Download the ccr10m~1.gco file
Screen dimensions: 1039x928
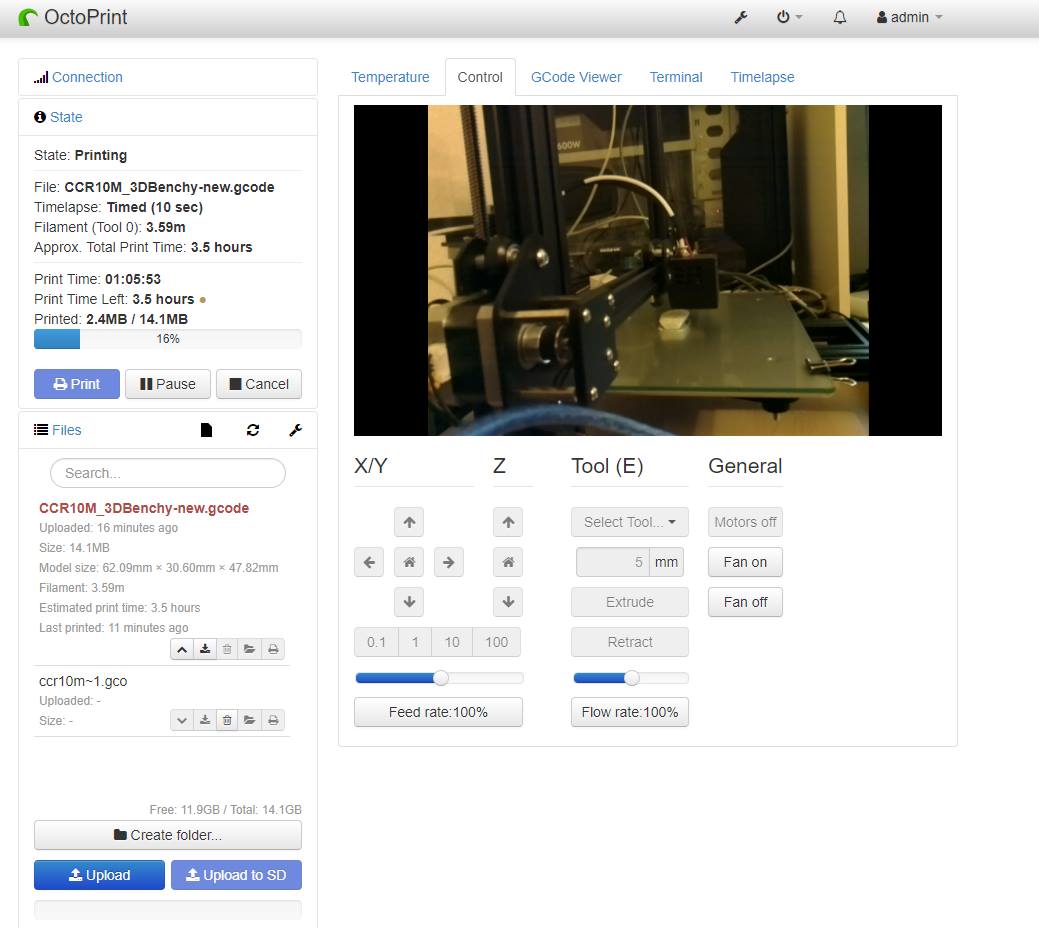[204, 719]
